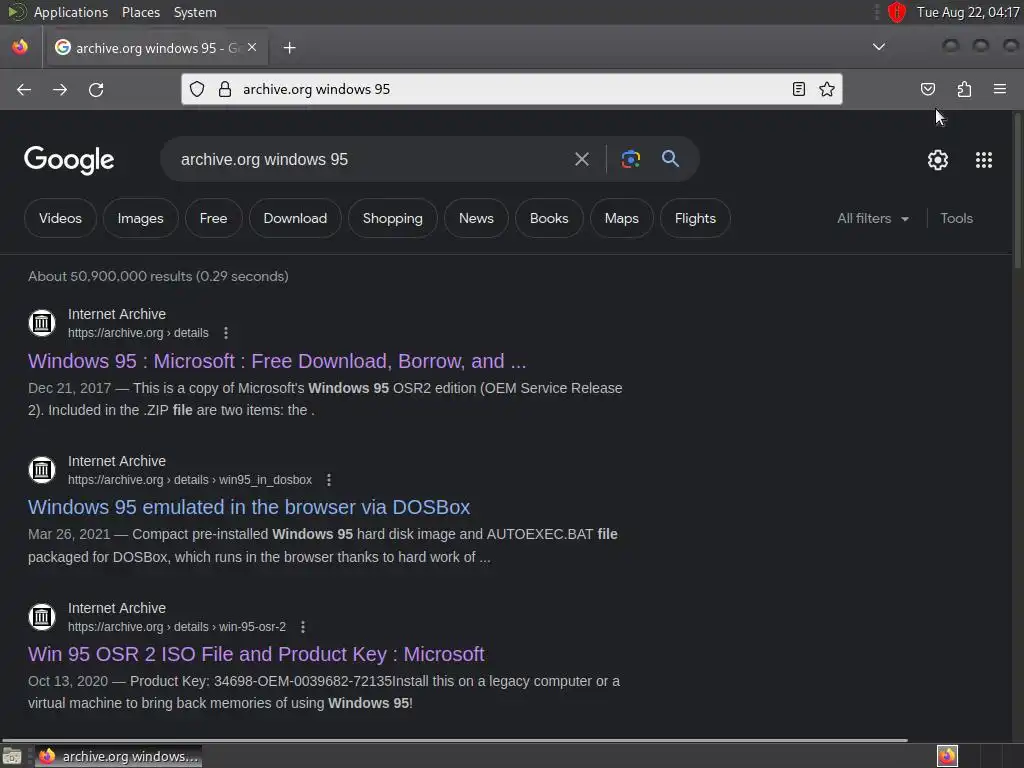This screenshot has width=1024, height=768.
Task: Open a new browser tab
Action: (289, 48)
